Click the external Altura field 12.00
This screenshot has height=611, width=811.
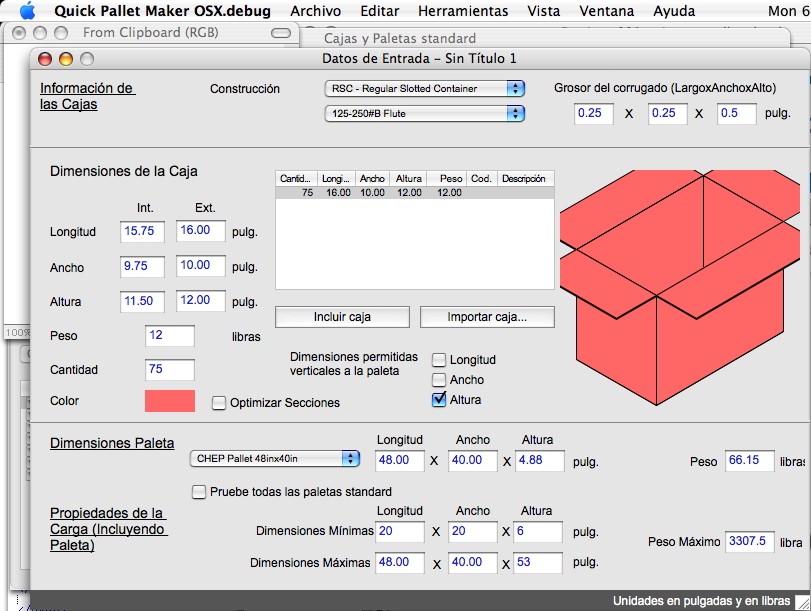pos(201,301)
